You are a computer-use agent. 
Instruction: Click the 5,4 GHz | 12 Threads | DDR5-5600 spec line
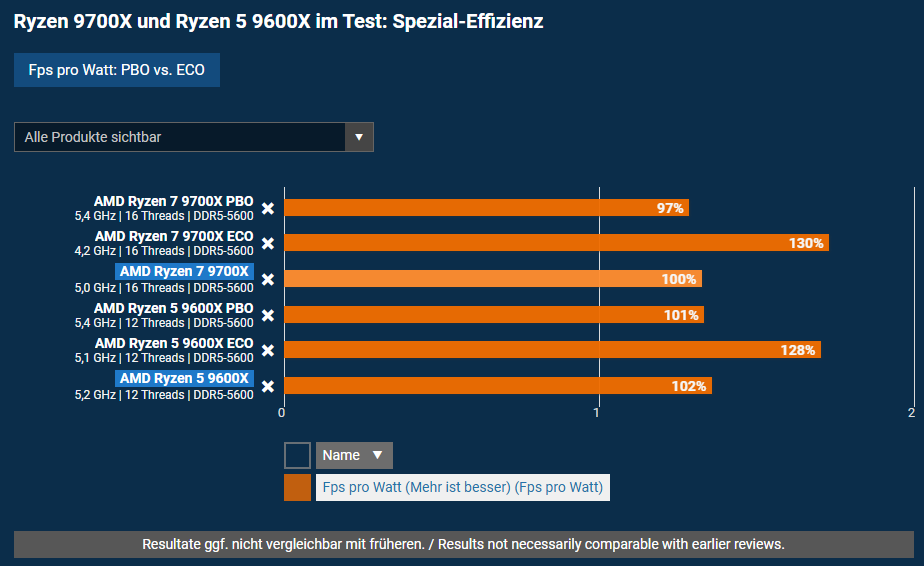164,323
